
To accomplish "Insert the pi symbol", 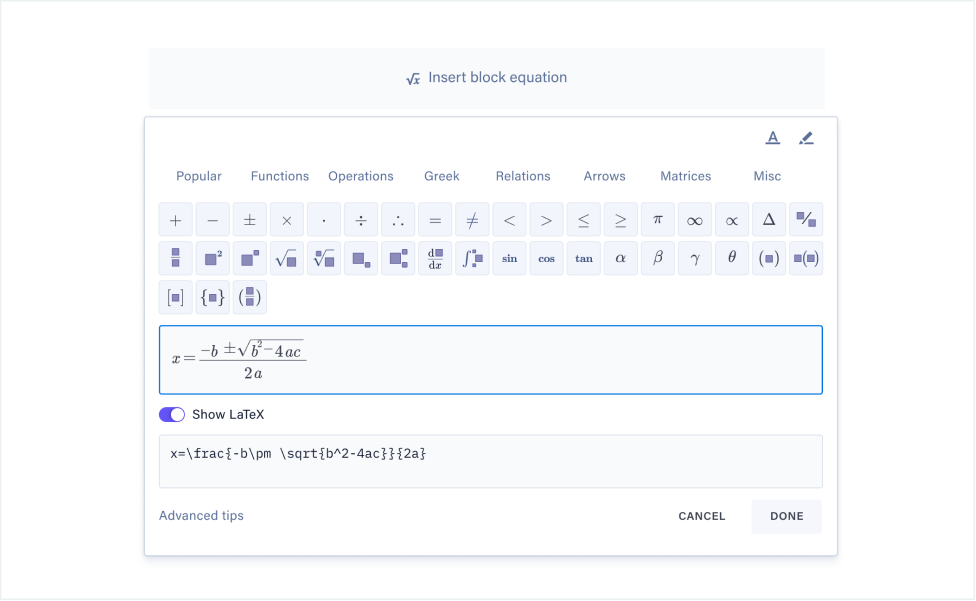I will [657, 219].
